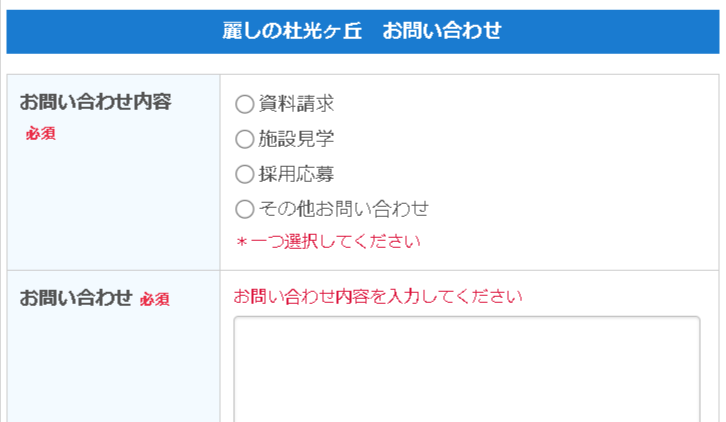Select the その他お問い合わせ radio button

[244, 210]
